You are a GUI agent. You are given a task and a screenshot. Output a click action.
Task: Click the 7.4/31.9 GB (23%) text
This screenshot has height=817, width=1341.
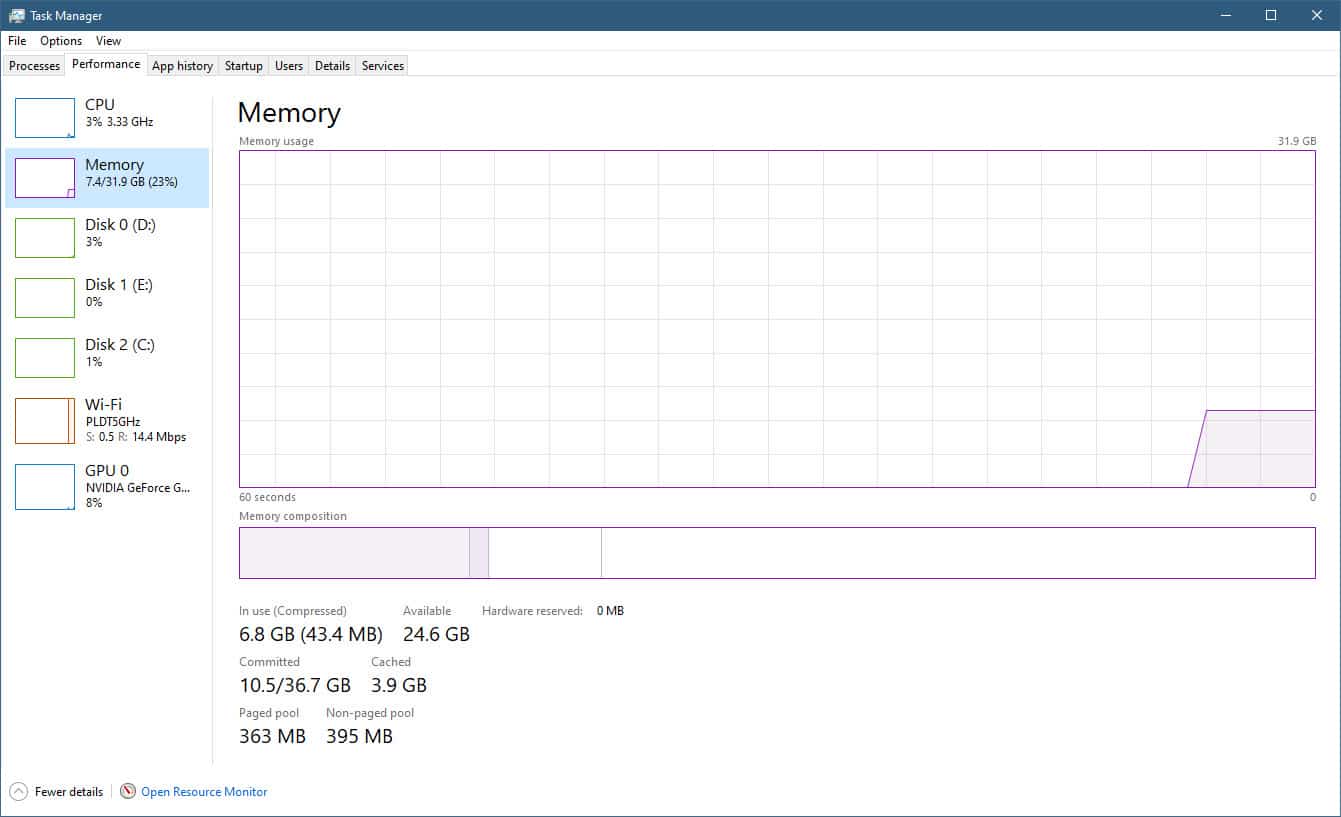(131, 182)
